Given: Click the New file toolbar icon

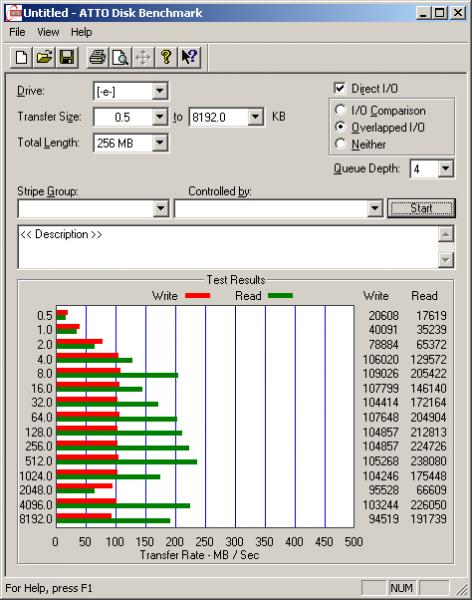Looking at the screenshot, I should tap(21, 58).
